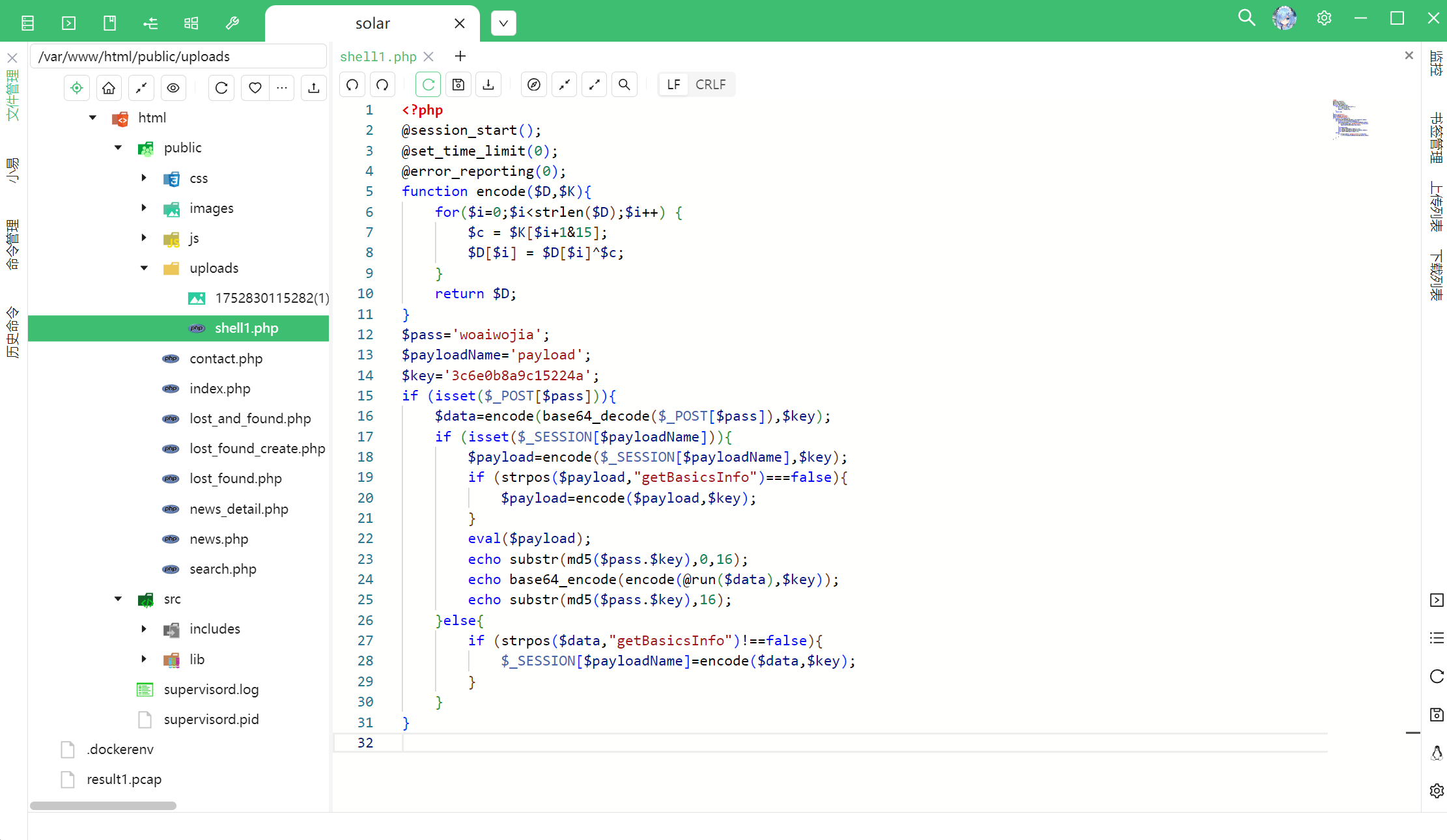Image resolution: width=1447 pixels, height=840 pixels.
Task: Switch to the solar session tab
Action: [x=372, y=23]
